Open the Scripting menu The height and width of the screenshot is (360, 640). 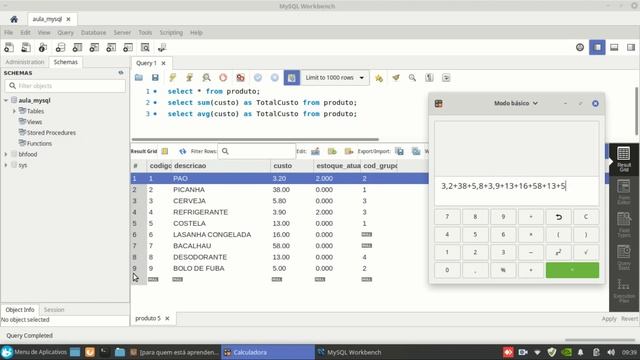[171, 33]
